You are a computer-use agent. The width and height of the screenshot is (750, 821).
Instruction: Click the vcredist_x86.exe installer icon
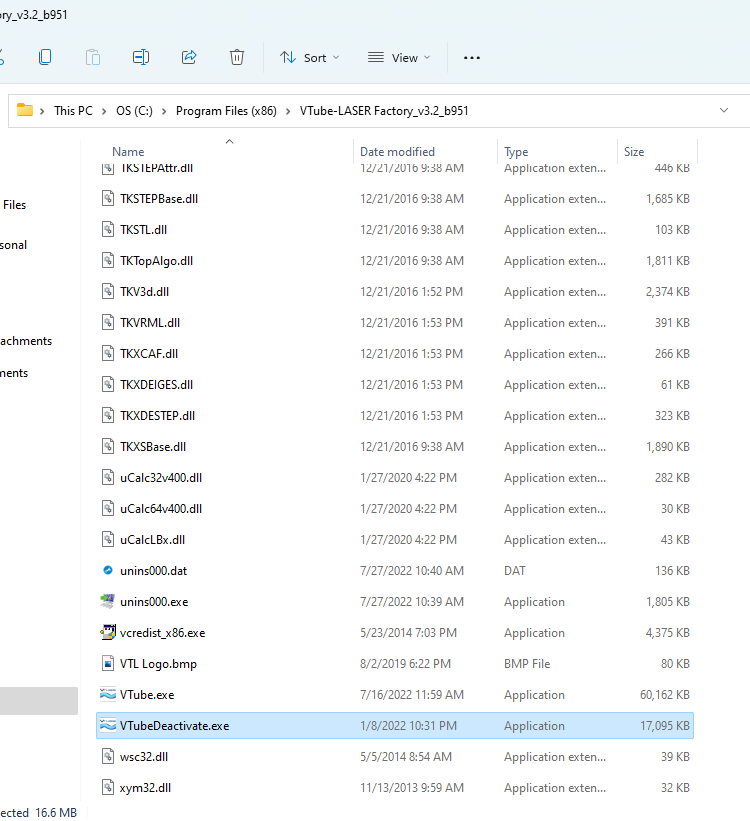[109, 633]
